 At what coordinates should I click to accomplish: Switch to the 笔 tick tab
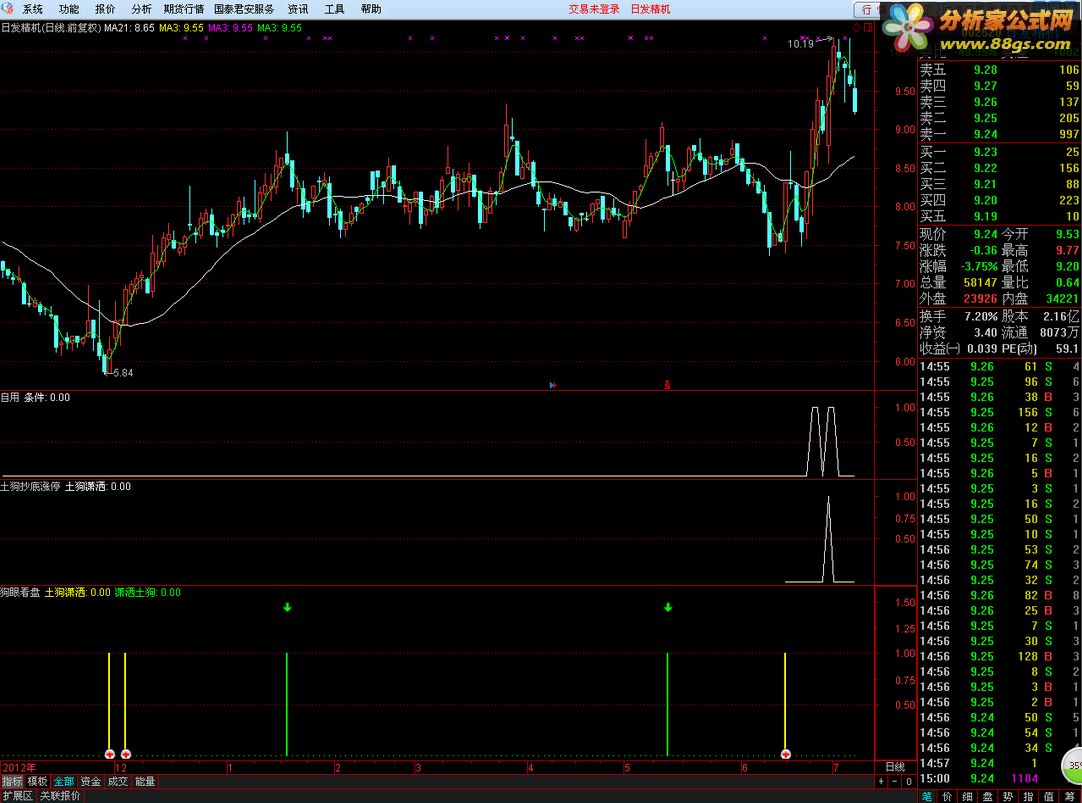[926, 796]
